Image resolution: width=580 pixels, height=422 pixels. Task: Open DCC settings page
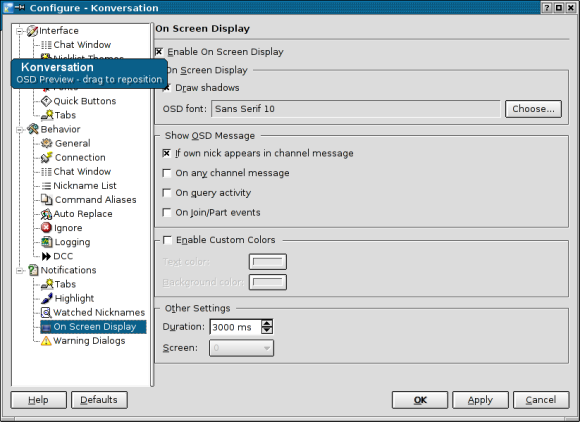[63, 256]
